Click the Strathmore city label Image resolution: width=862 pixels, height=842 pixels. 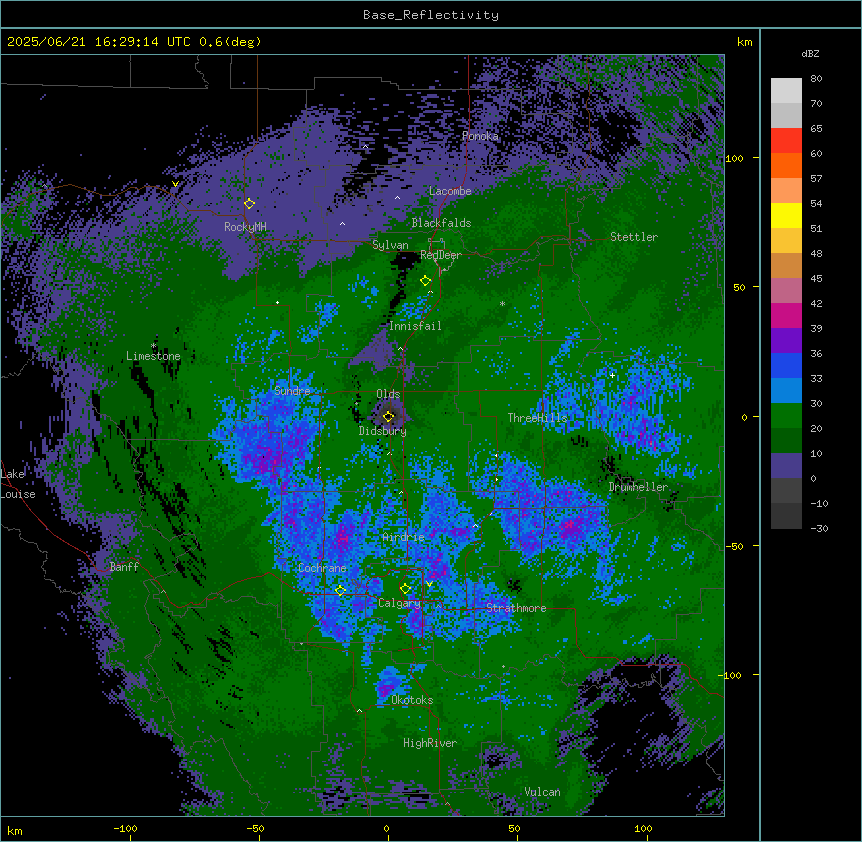516,608
